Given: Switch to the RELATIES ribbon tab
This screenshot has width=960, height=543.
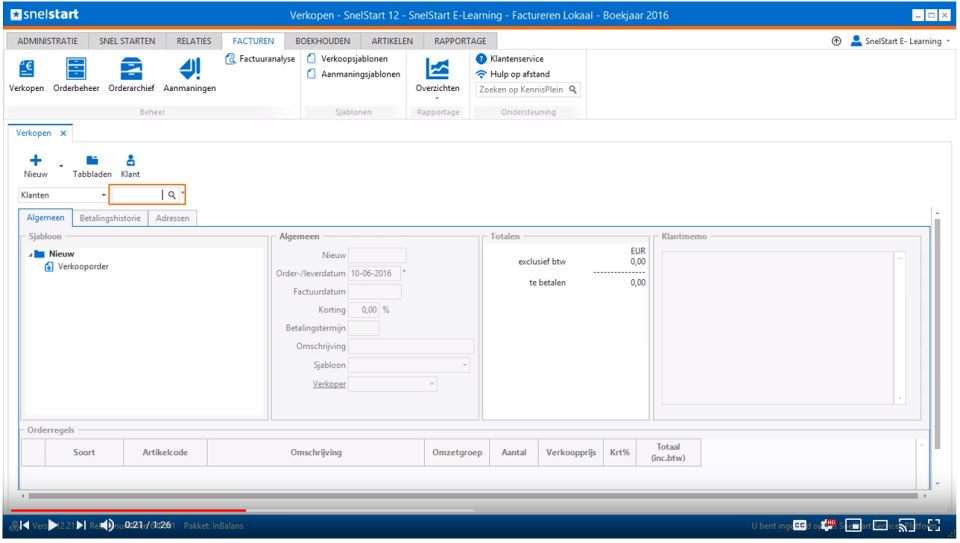Looking at the screenshot, I should [x=193, y=41].
